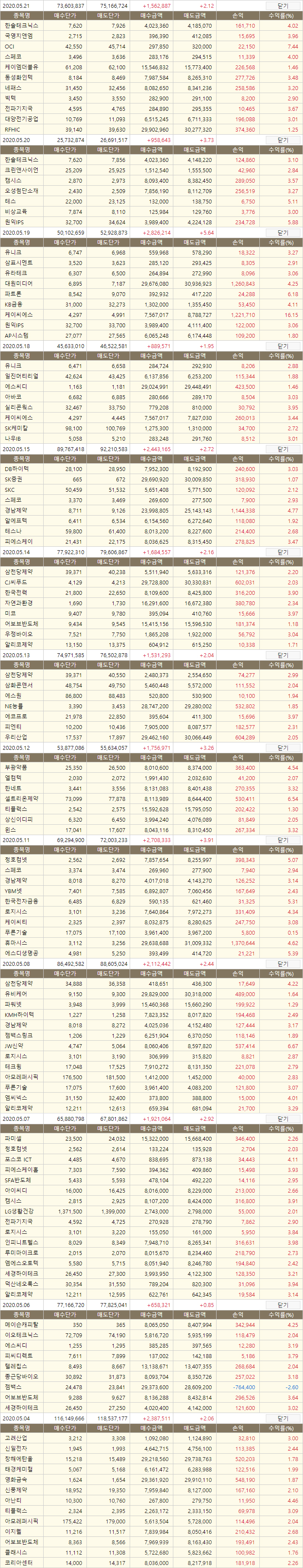This screenshot has height=1568, width=303.
Task: Click the 대양전기공업 stock name
Action: click(x=21, y=119)
